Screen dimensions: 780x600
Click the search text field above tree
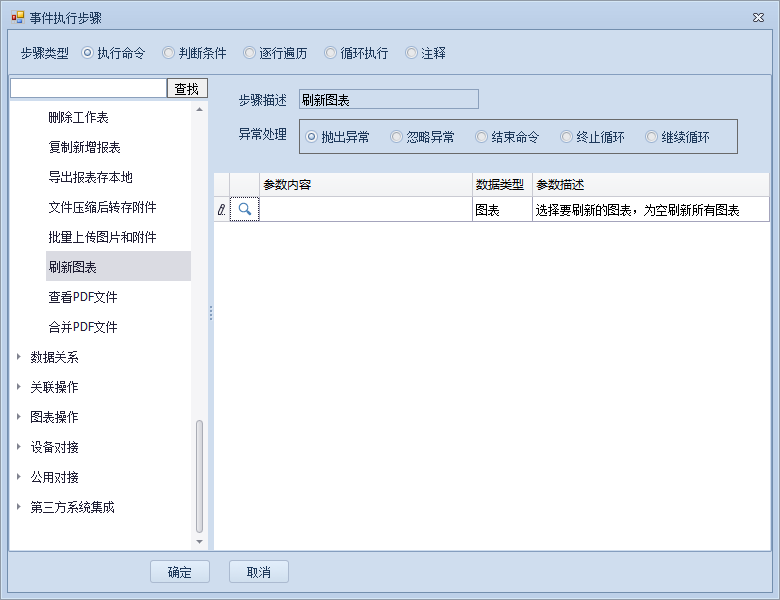(88, 89)
